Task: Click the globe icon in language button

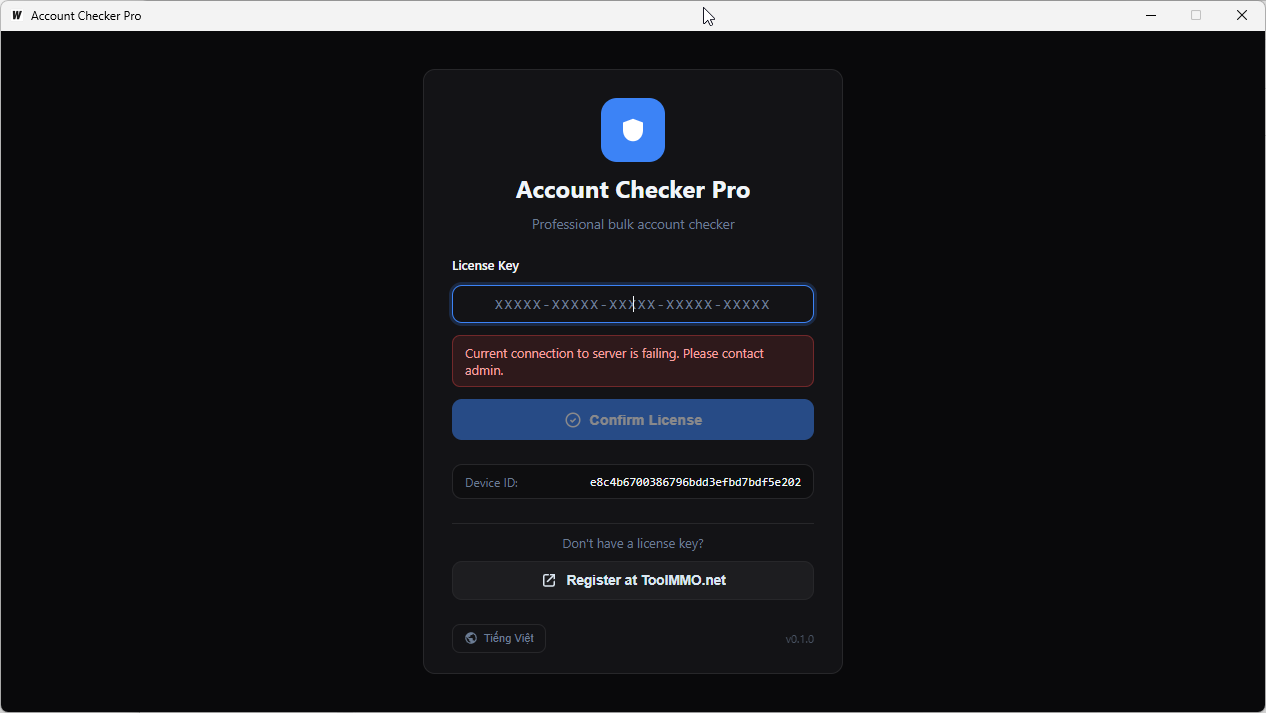Action: click(471, 638)
